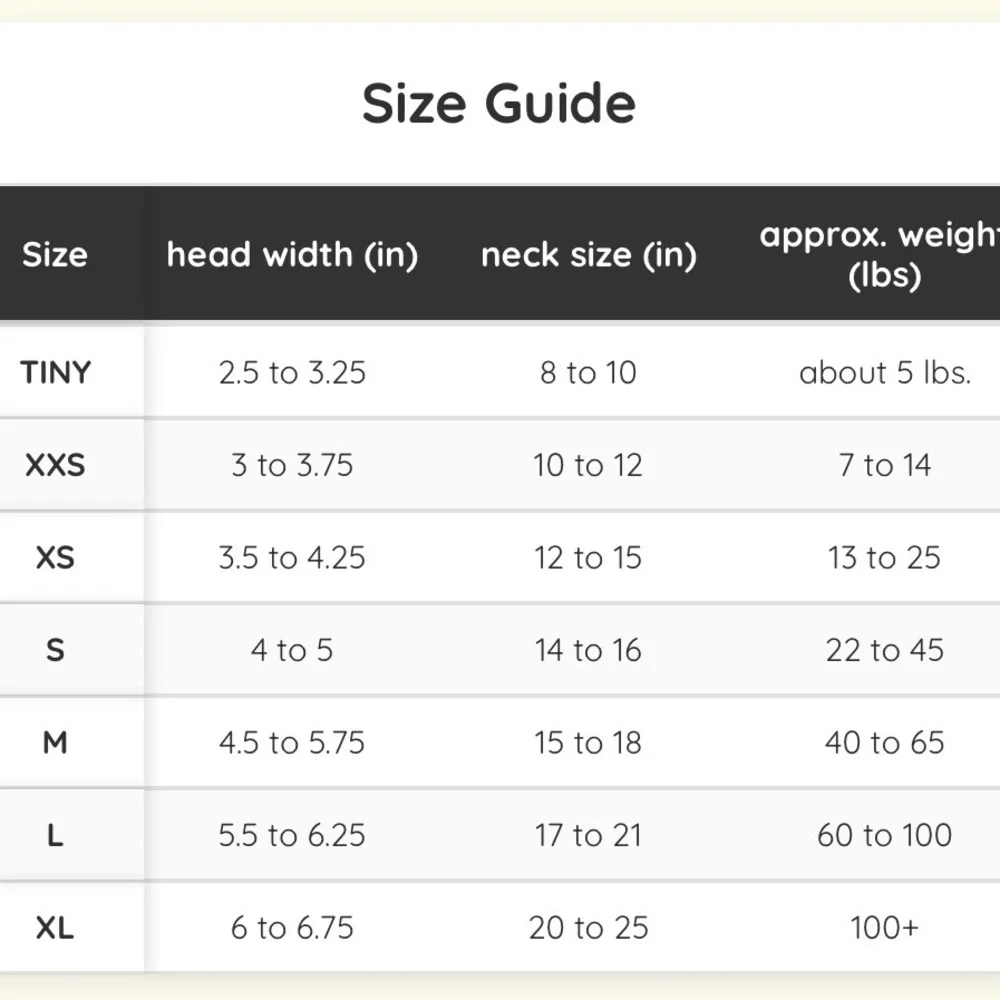
Task: Click the 10 to 12 neck size cell
Action: tap(588, 465)
